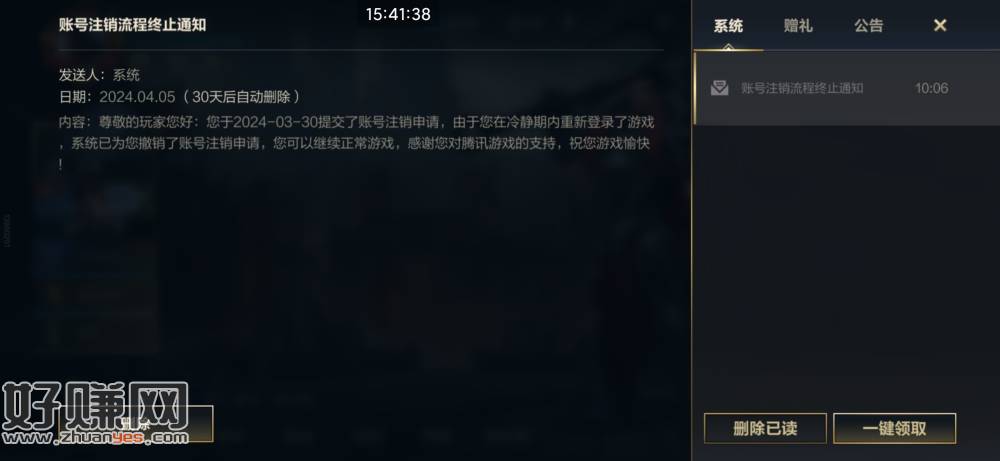Viewport: 1000px width, 461px height.
Task: Click the 删除已读 button
Action: point(765,428)
